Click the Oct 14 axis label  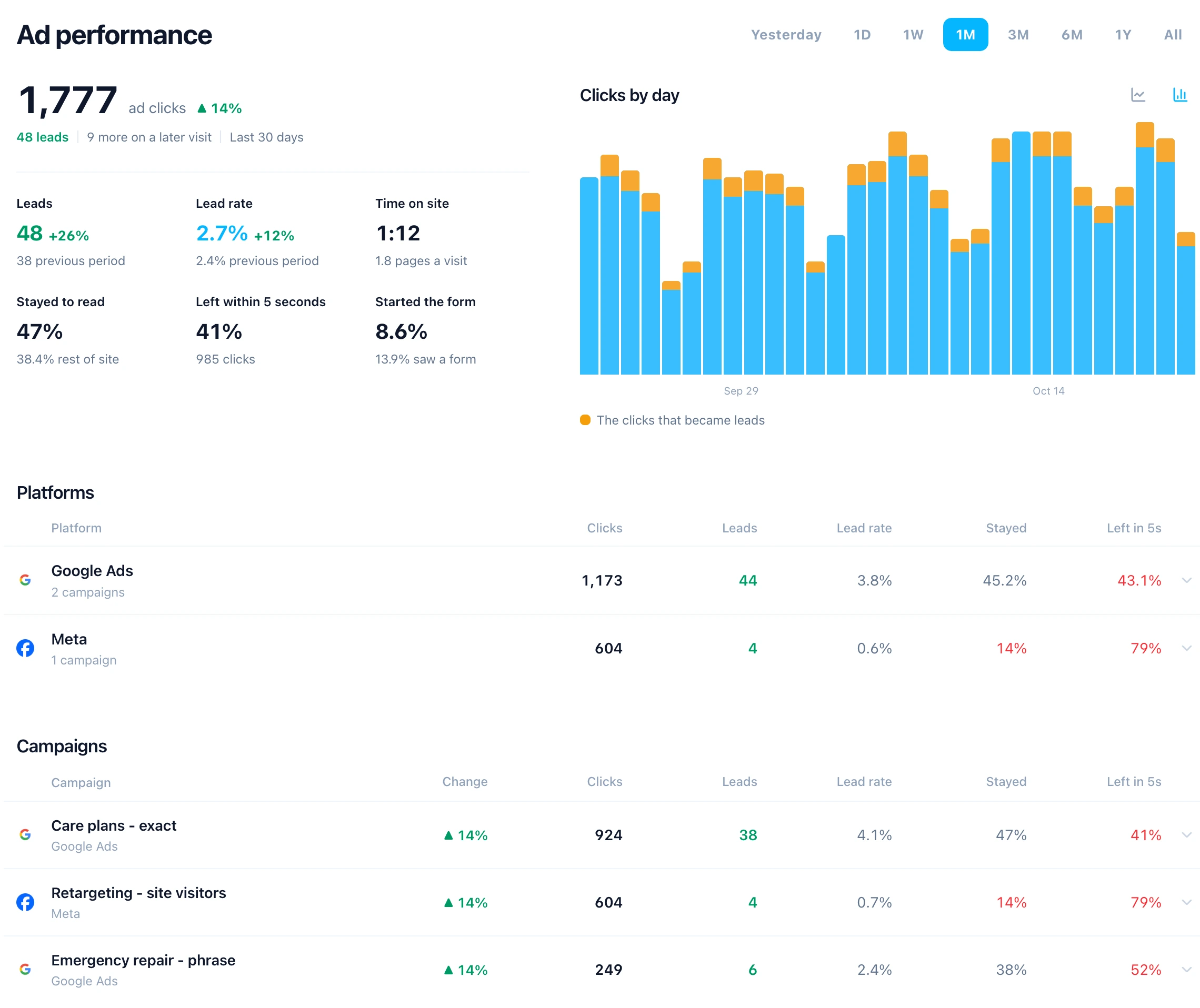[x=1048, y=391]
